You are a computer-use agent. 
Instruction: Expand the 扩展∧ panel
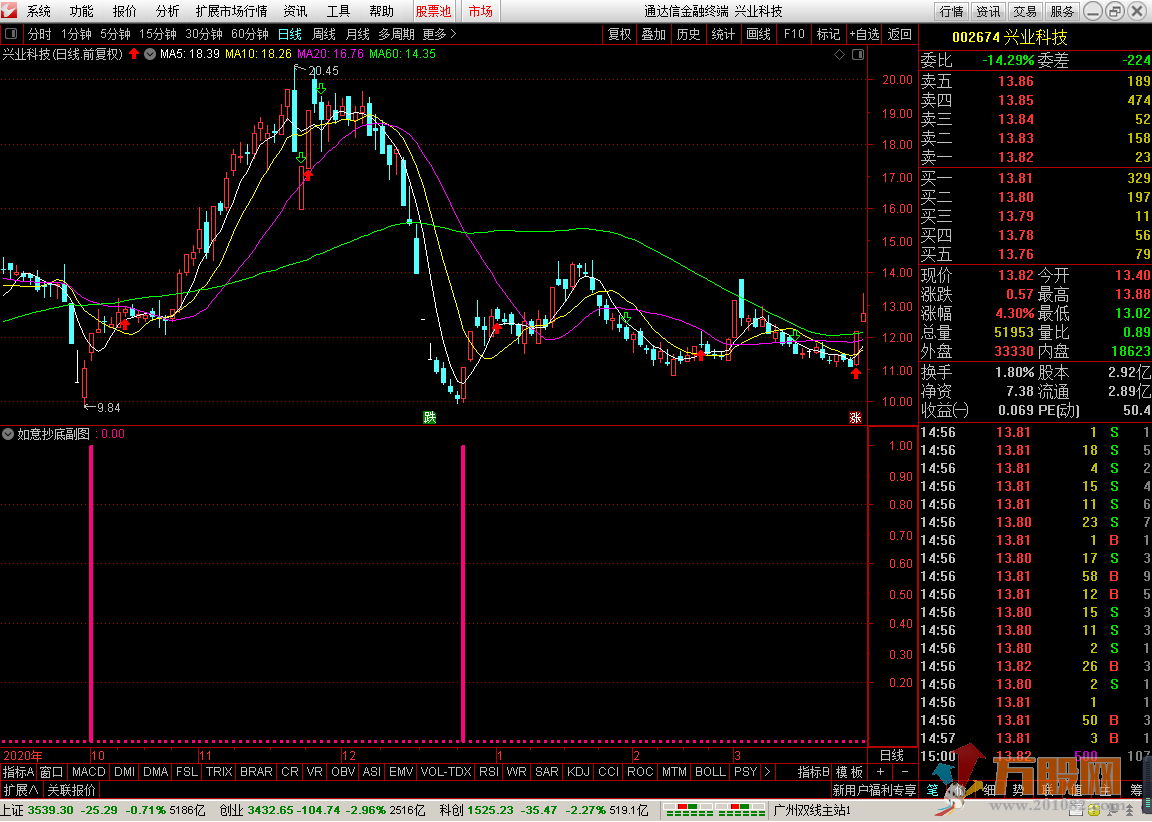click(x=21, y=790)
